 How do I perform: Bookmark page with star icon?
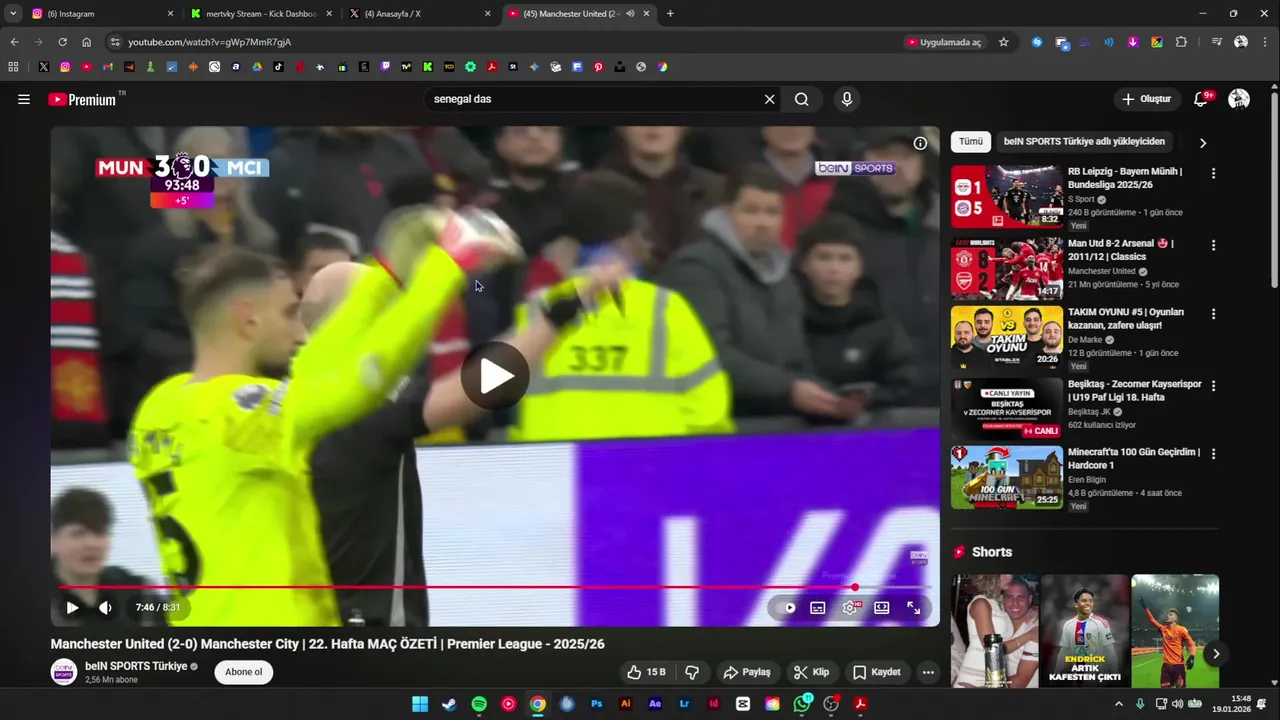point(1004,42)
